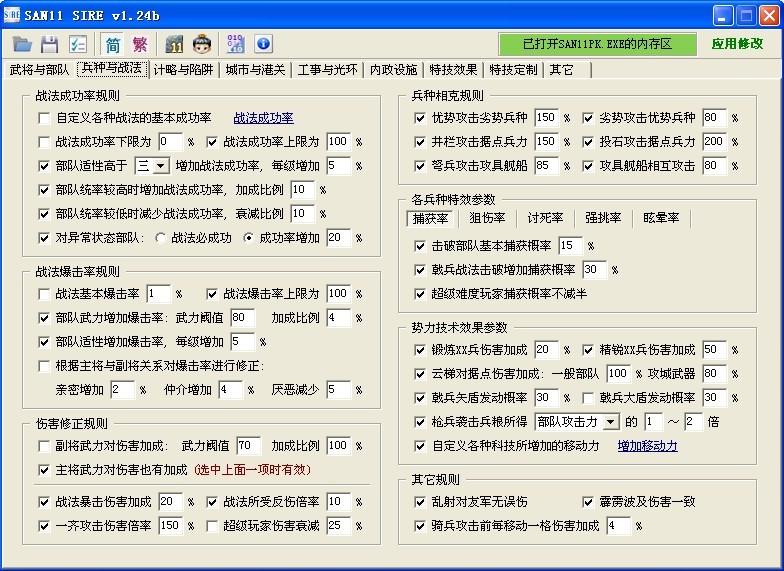Click the binary 010 data icon
The width and height of the screenshot is (784, 571).
click(x=236, y=44)
